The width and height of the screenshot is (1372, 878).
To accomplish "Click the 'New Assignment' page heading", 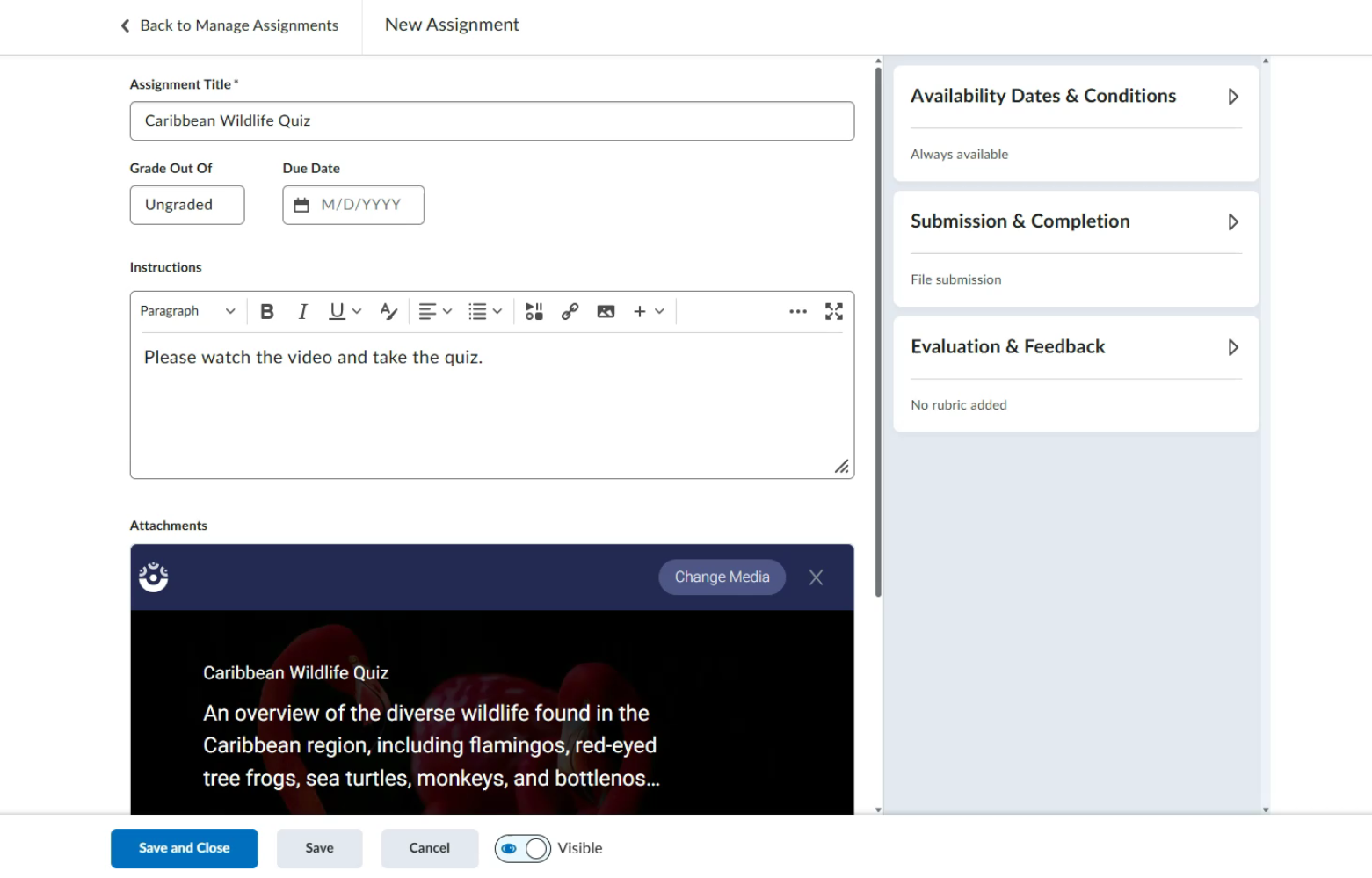I will coord(452,25).
